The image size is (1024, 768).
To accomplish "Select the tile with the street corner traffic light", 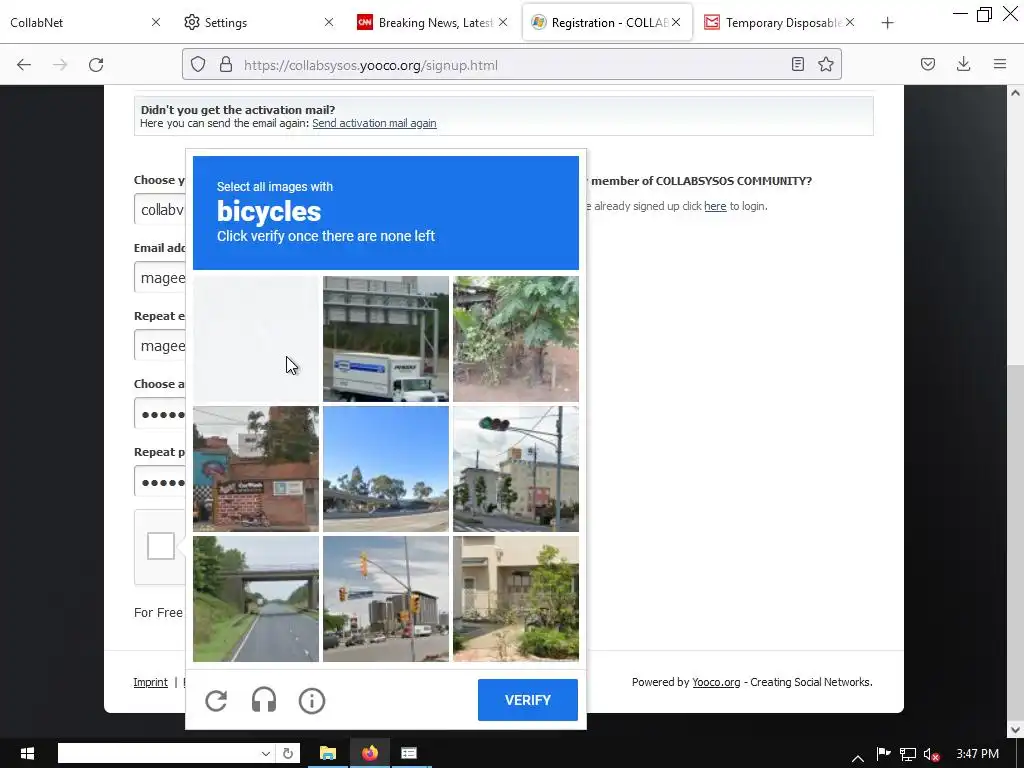I will click(516, 469).
